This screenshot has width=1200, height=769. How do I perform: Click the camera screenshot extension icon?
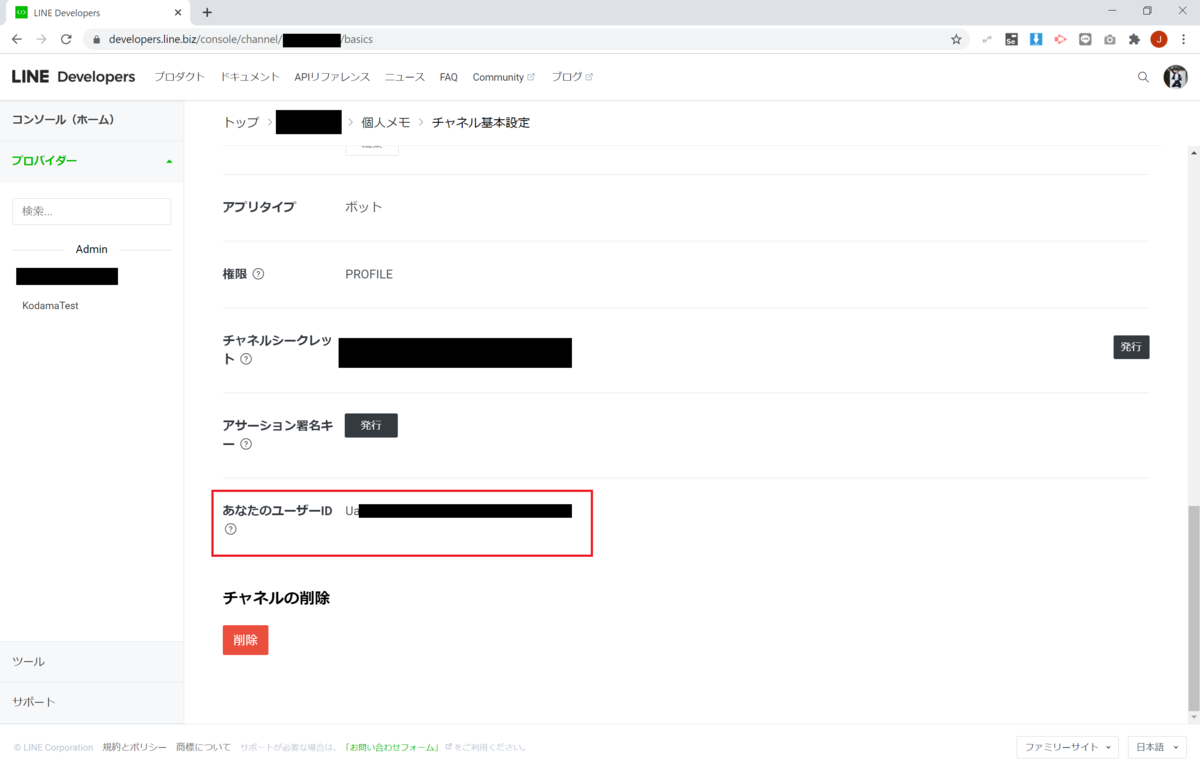click(x=1110, y=39)
